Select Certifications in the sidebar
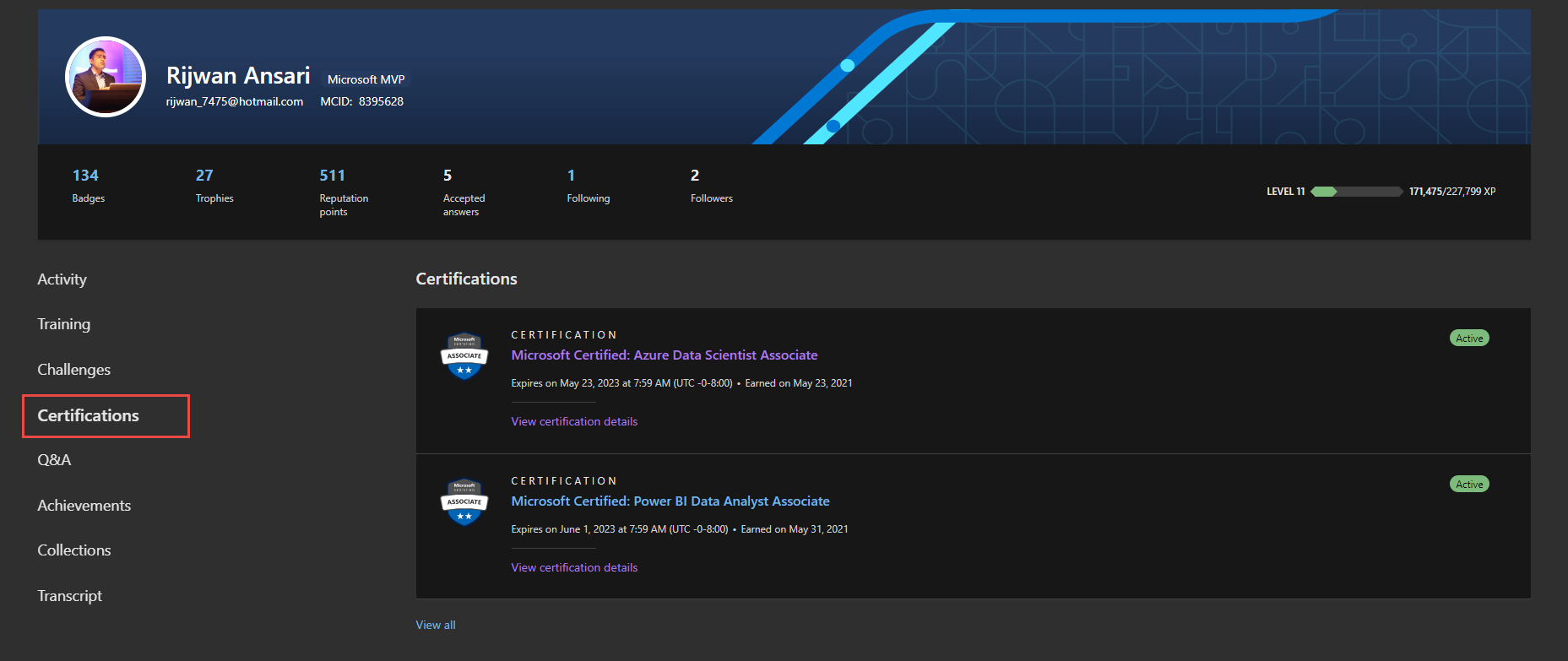Screen dimensions: 1568x661 coord(88,415)
